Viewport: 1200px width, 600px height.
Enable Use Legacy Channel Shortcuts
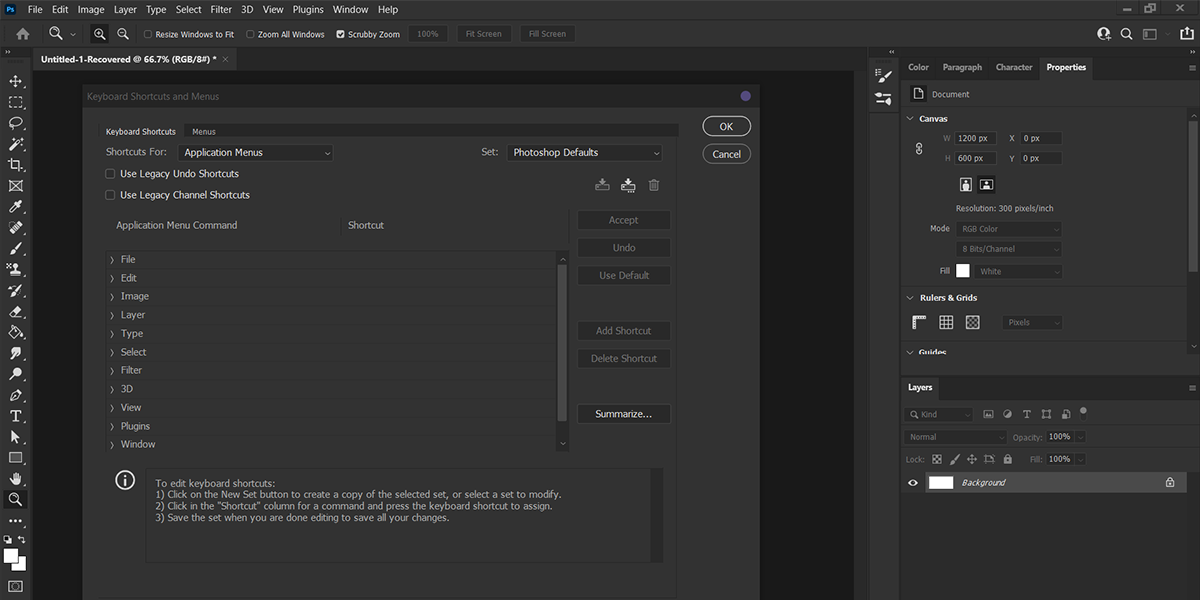click(x=110, y=194)
